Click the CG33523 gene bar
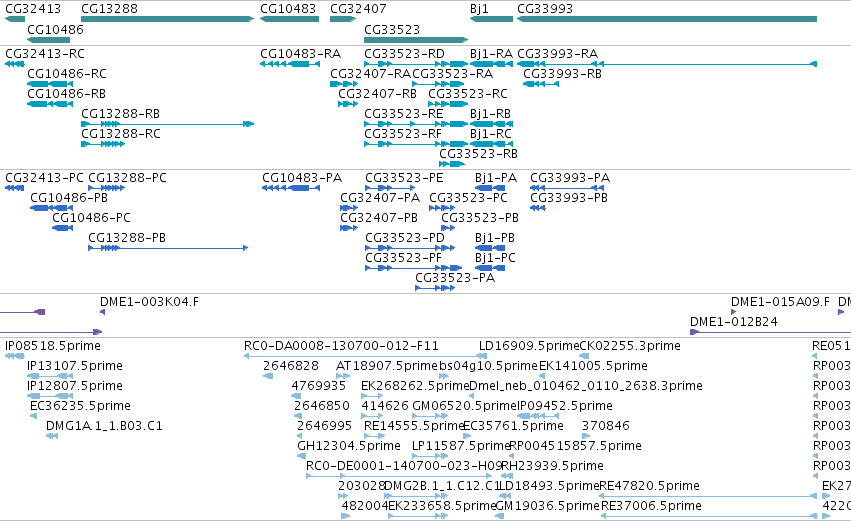This screenshot has height=521, width=851. (416, 40)
